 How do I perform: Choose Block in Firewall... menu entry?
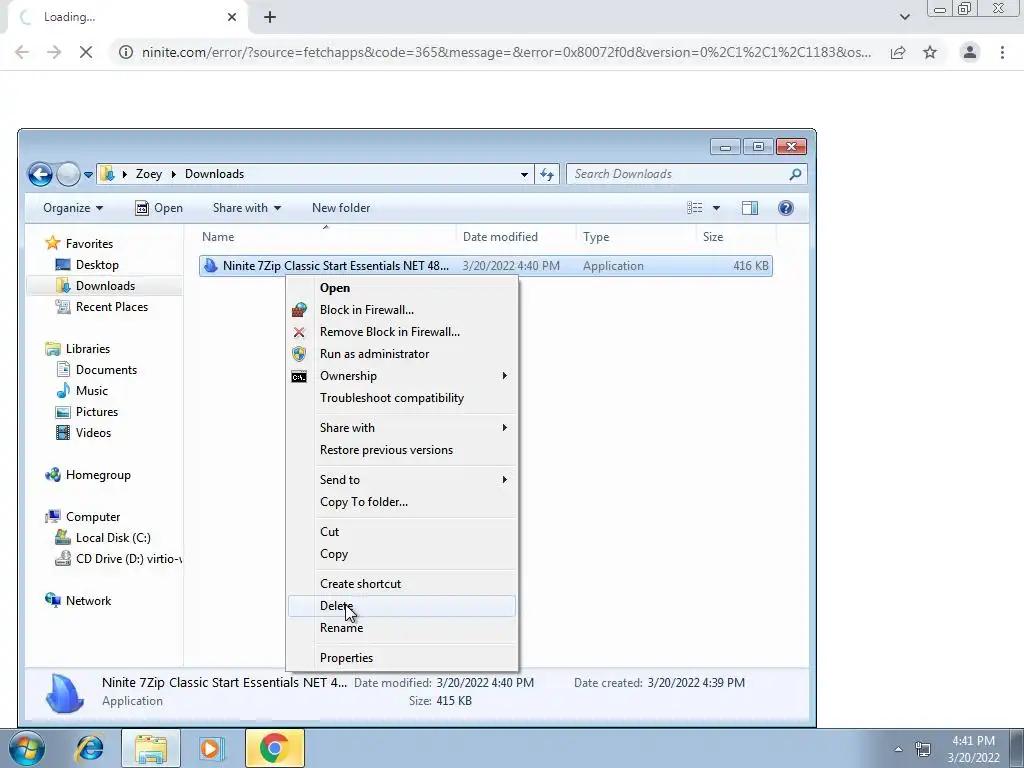402,310
